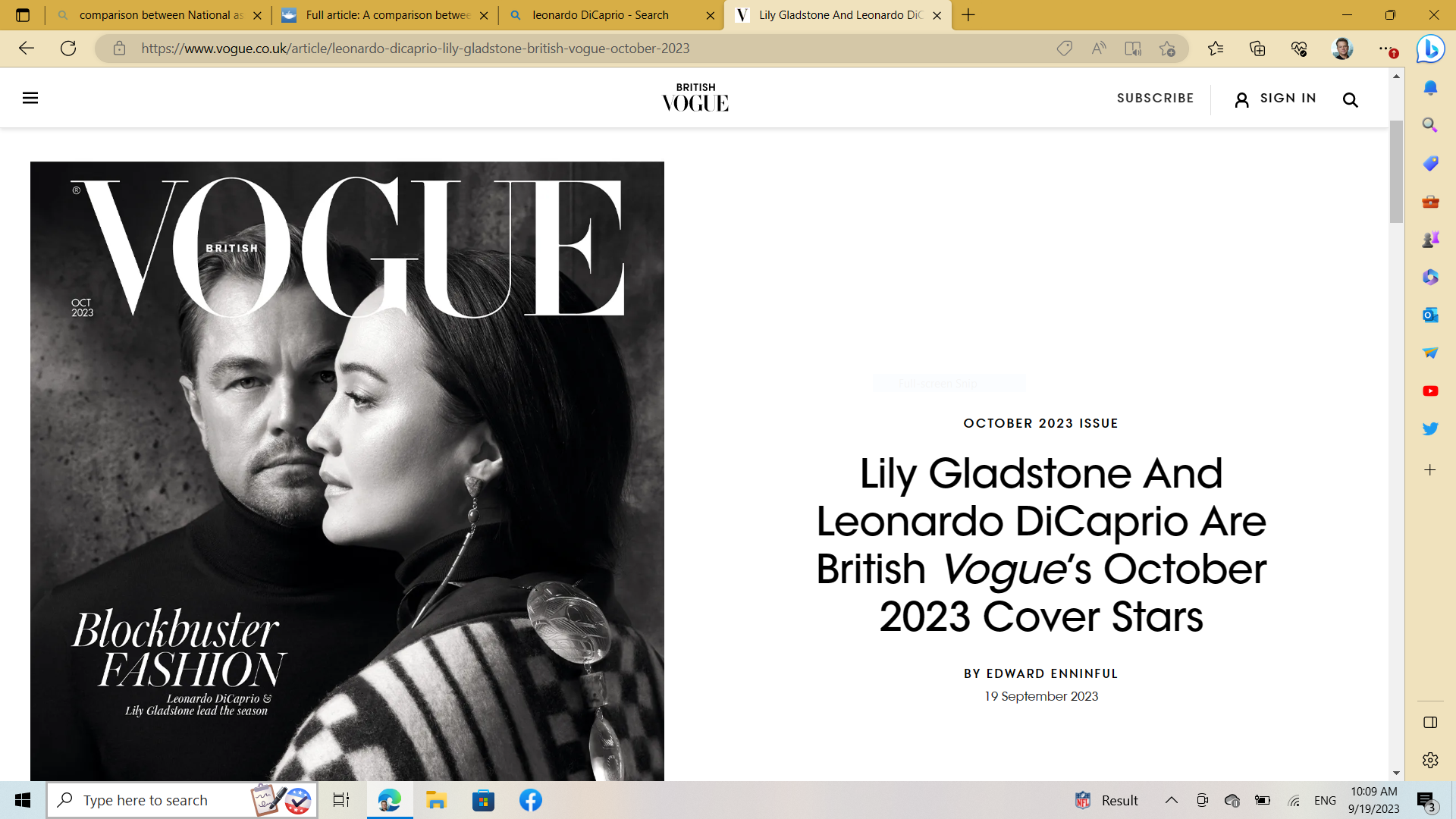
Task: Open the Tab actions menu icon
Action: [23, 15]
